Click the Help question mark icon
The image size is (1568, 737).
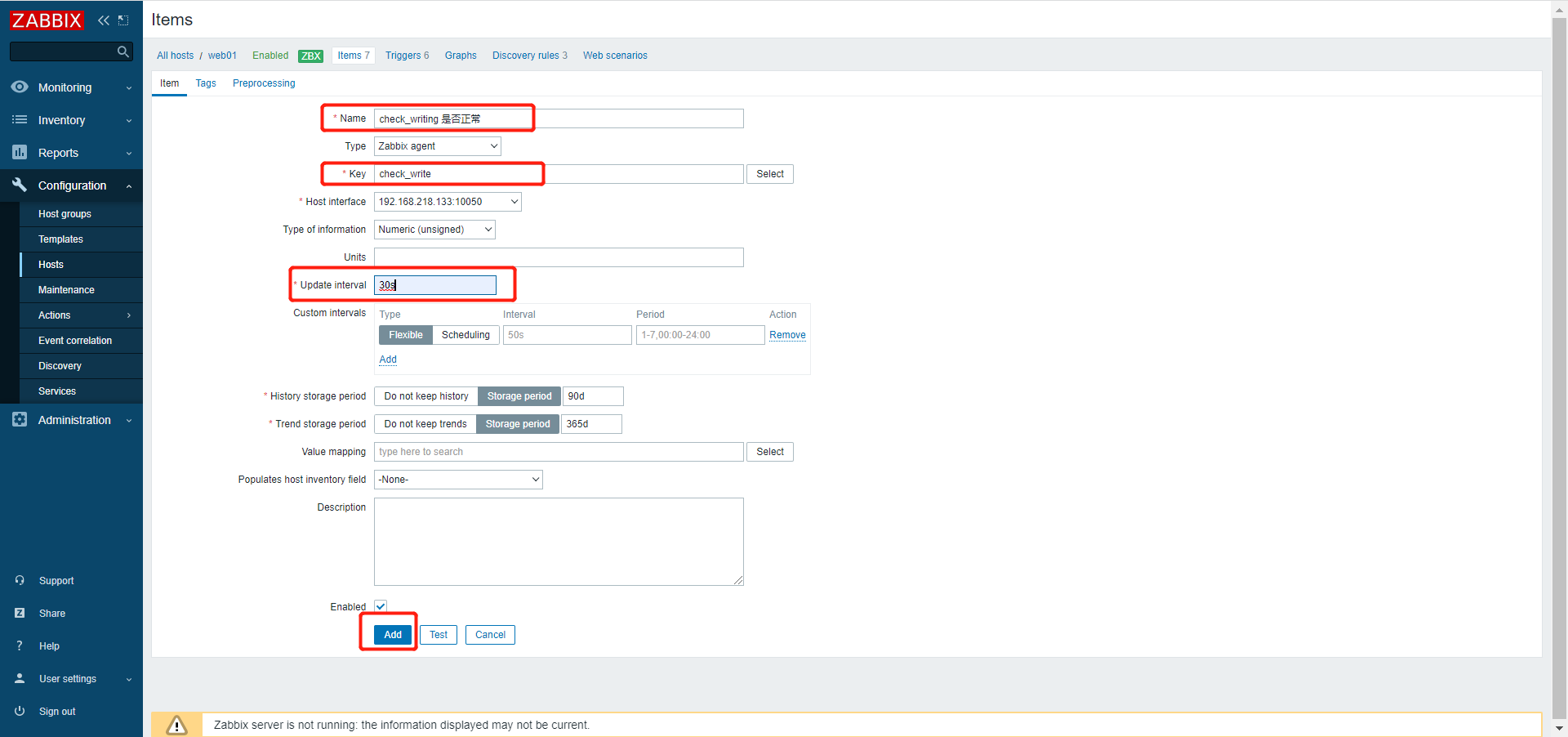(x=20, y=645)
